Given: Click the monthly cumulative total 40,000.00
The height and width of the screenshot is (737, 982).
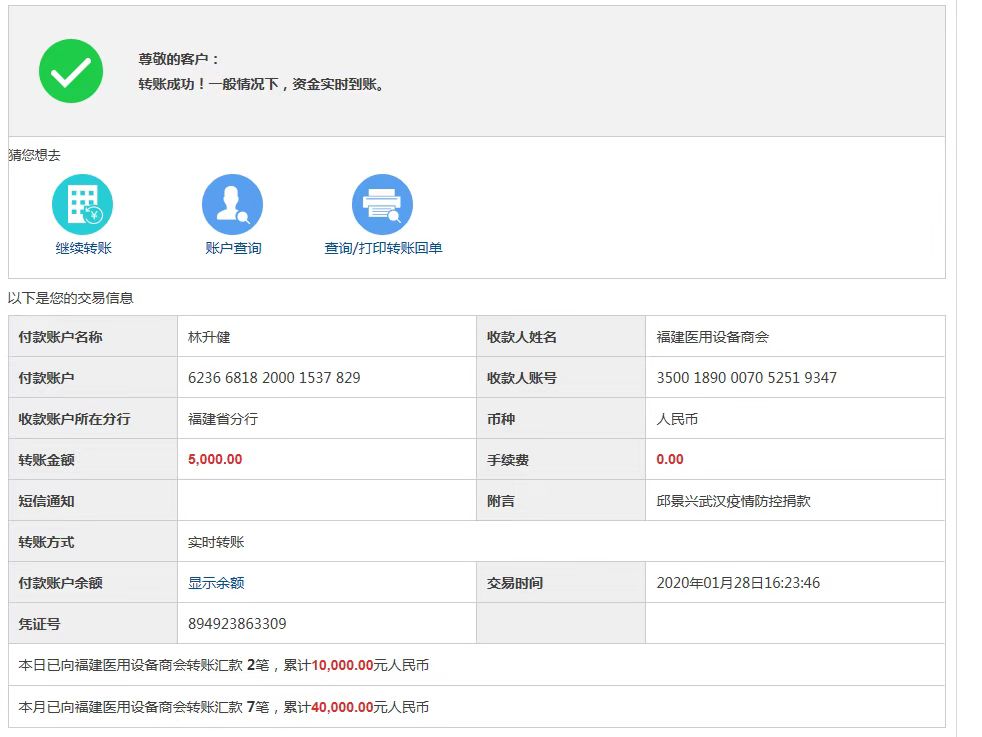Looking at the screenshot, I should 342,707.
